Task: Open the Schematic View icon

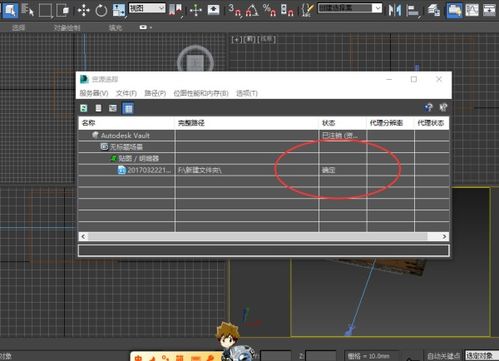Action: [x=489, y=10]
